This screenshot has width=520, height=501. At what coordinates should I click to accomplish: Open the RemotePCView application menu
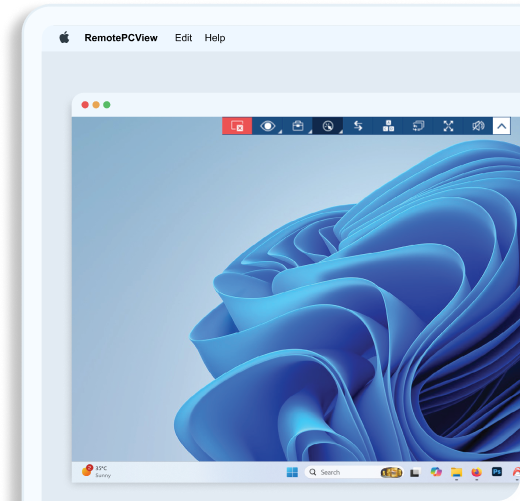[121, 38]
